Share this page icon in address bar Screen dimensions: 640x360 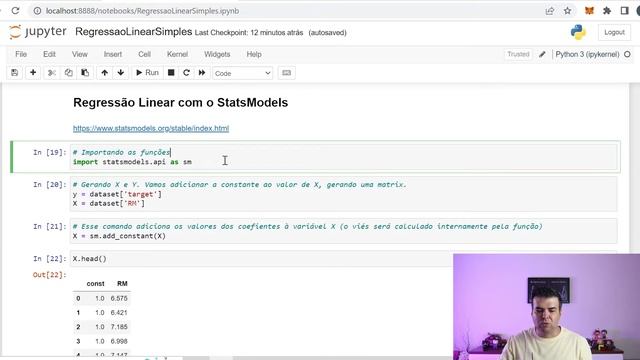(x=550, y=11)
